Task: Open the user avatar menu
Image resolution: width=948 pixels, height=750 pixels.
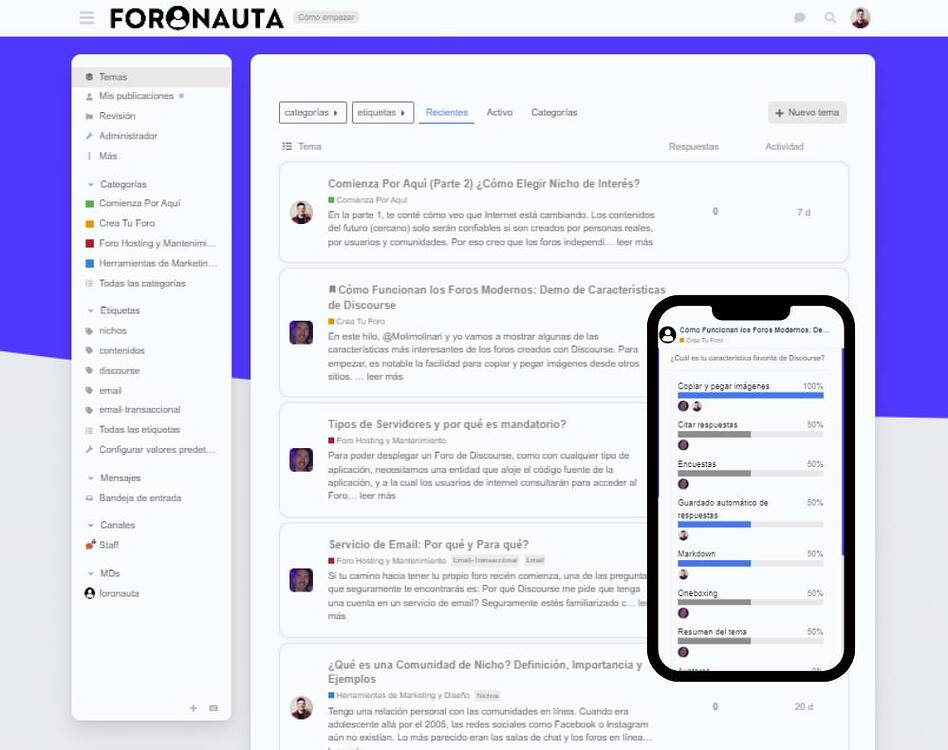Action: pos(861,17)
